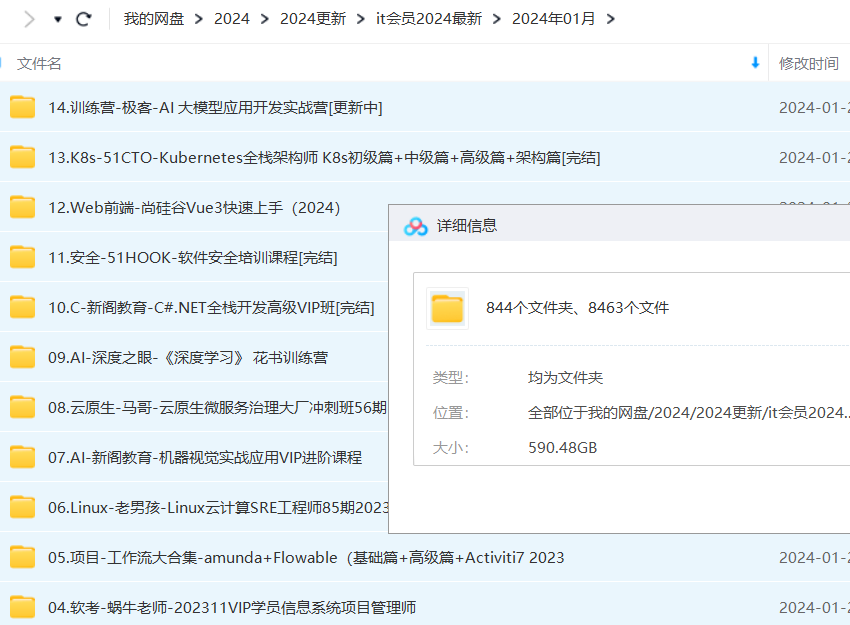
Task: Click folder icon of 14.训练营-极客 row
Action: tap(22, 107)
